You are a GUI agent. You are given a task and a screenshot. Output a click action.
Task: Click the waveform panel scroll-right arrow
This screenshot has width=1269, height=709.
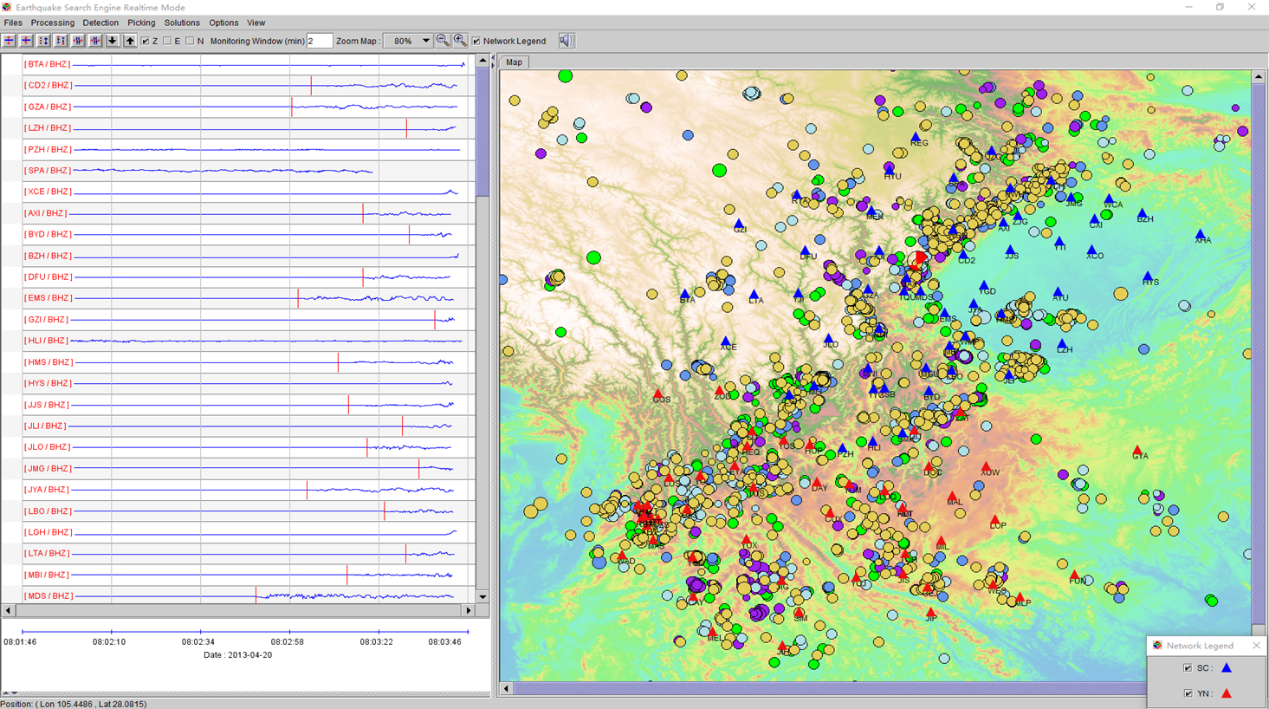[468, 610]
